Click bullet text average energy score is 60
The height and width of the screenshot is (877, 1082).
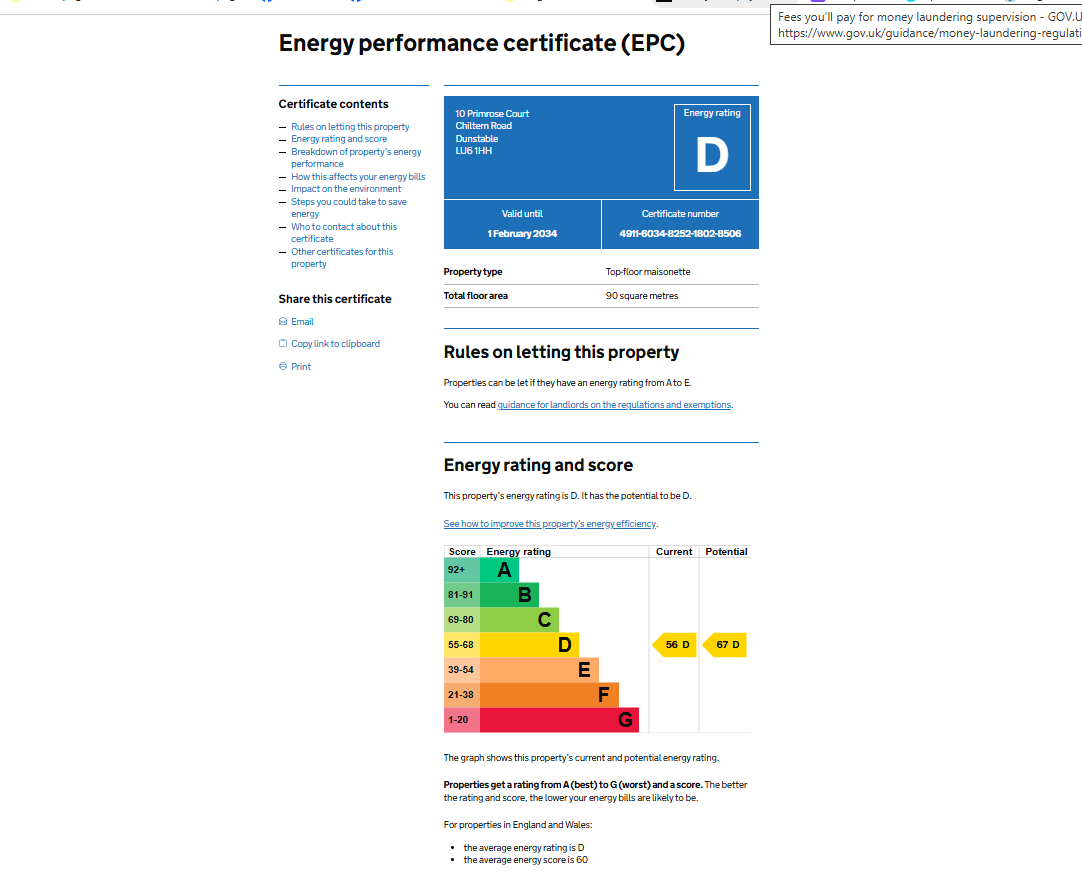pyautogui.click(x=526, y=860)
